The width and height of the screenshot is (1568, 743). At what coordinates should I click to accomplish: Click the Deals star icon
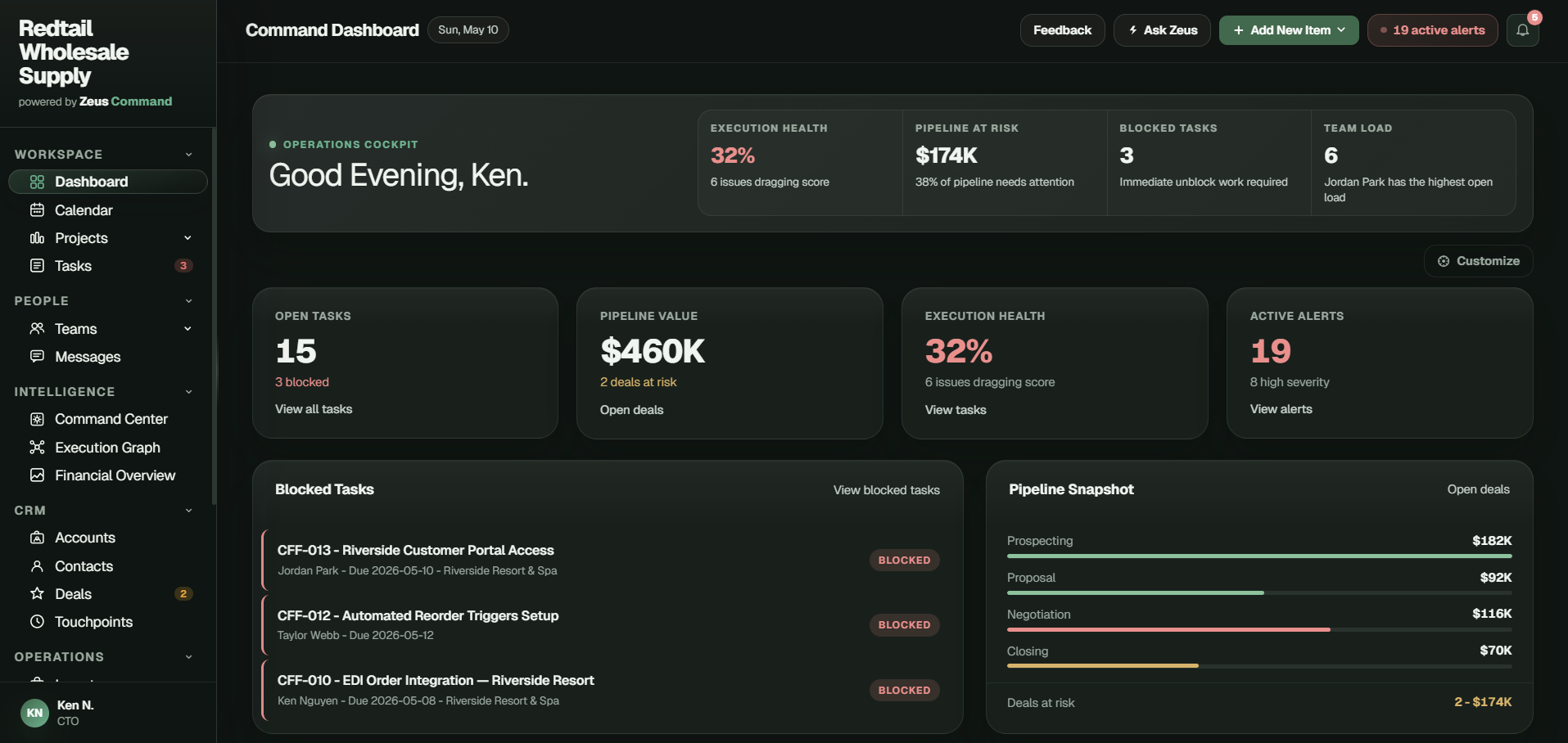[37, 594]
